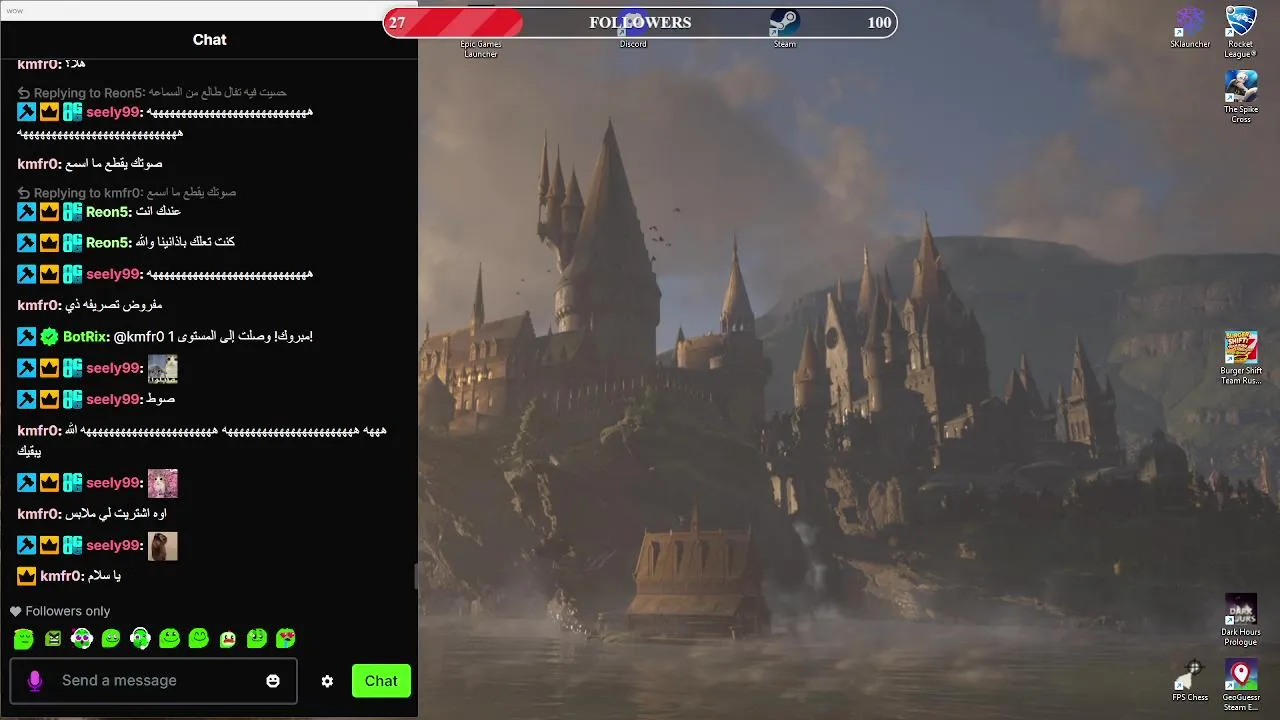The height and width of the screenshot is (720, 1280).
Task: Open seely99 username on 'صوط' message
Action: click(x=114, y=399)
